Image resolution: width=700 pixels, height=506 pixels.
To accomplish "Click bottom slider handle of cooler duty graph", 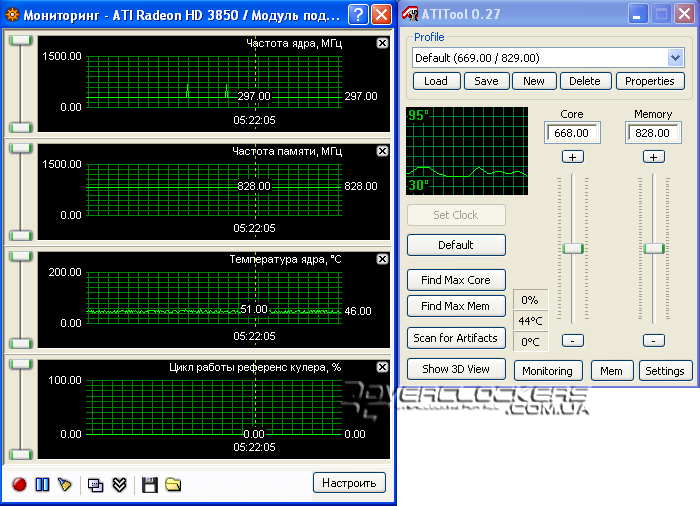I will coord(21,455).
